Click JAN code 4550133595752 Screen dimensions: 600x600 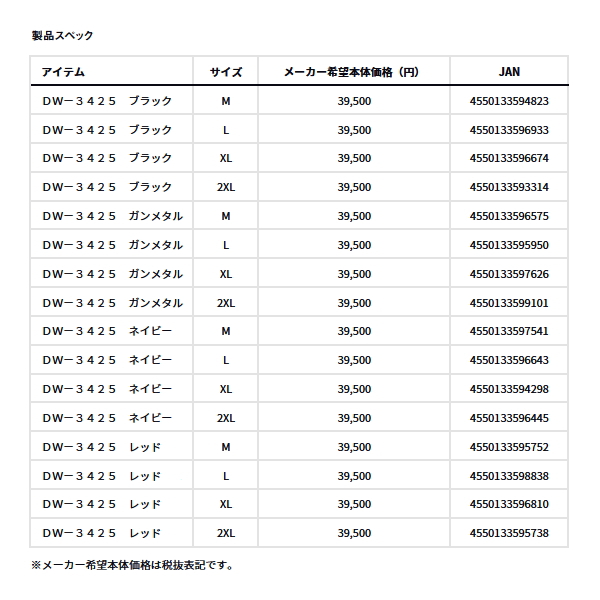point(509,447)
